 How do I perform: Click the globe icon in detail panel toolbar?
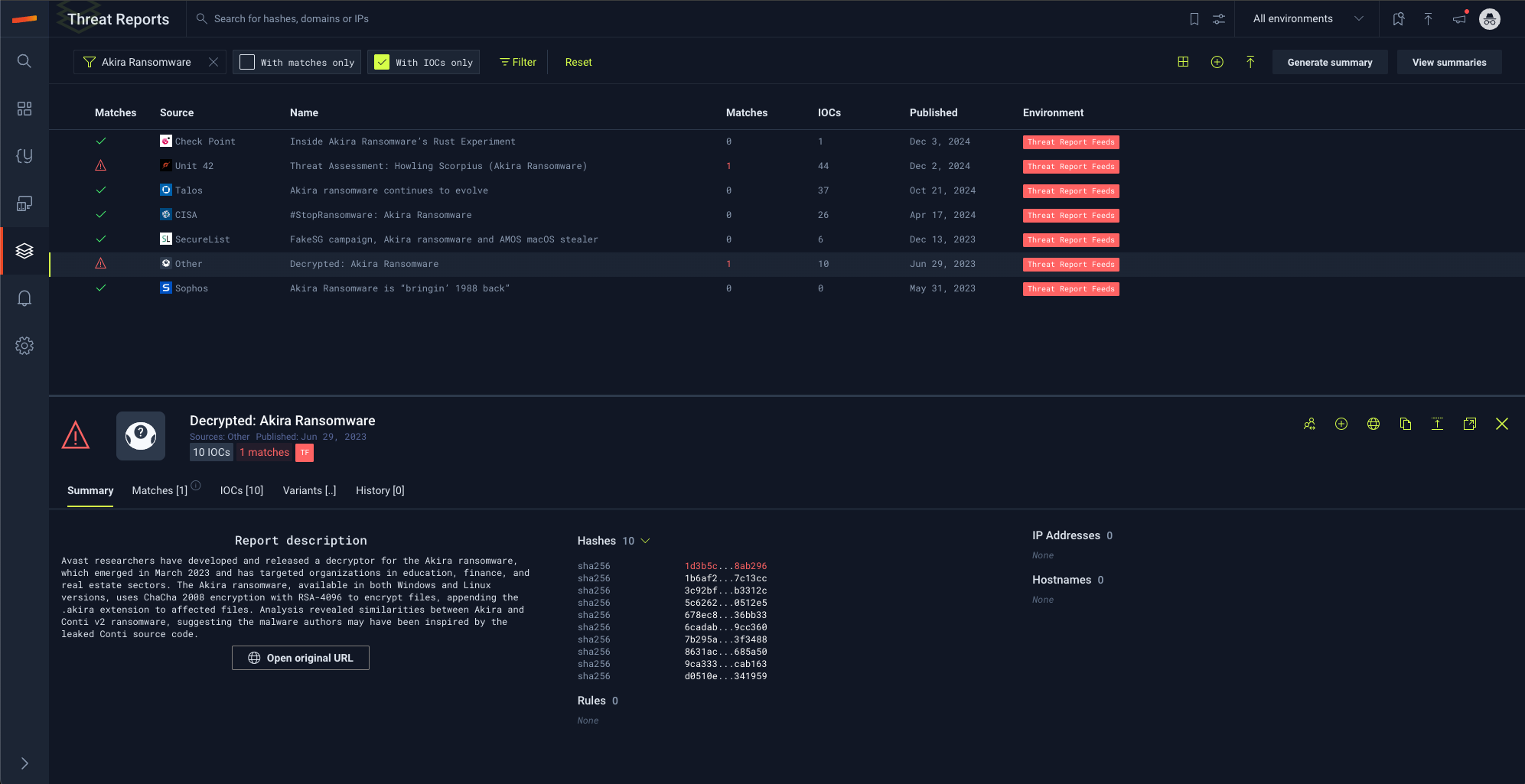click(1373, 424)
